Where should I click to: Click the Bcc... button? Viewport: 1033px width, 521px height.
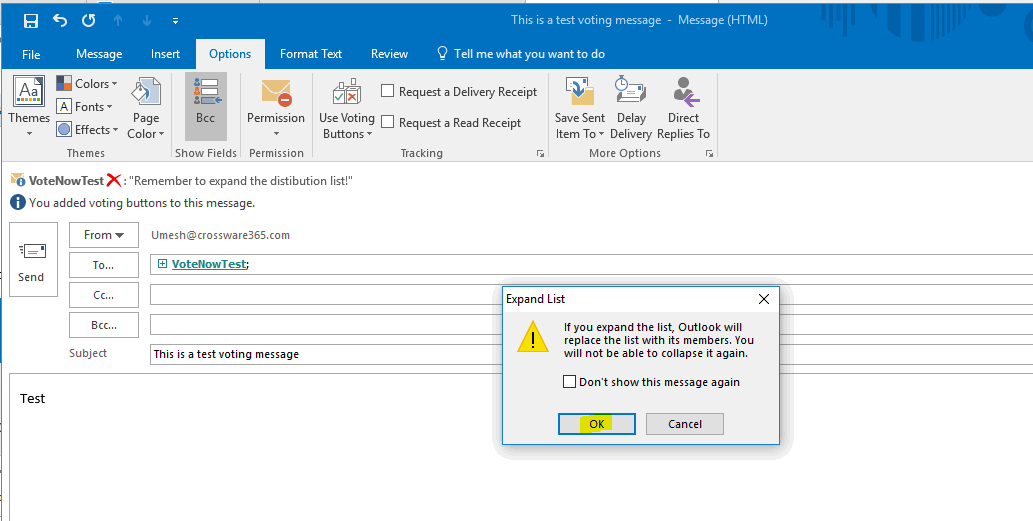click(x=104, y=325)
